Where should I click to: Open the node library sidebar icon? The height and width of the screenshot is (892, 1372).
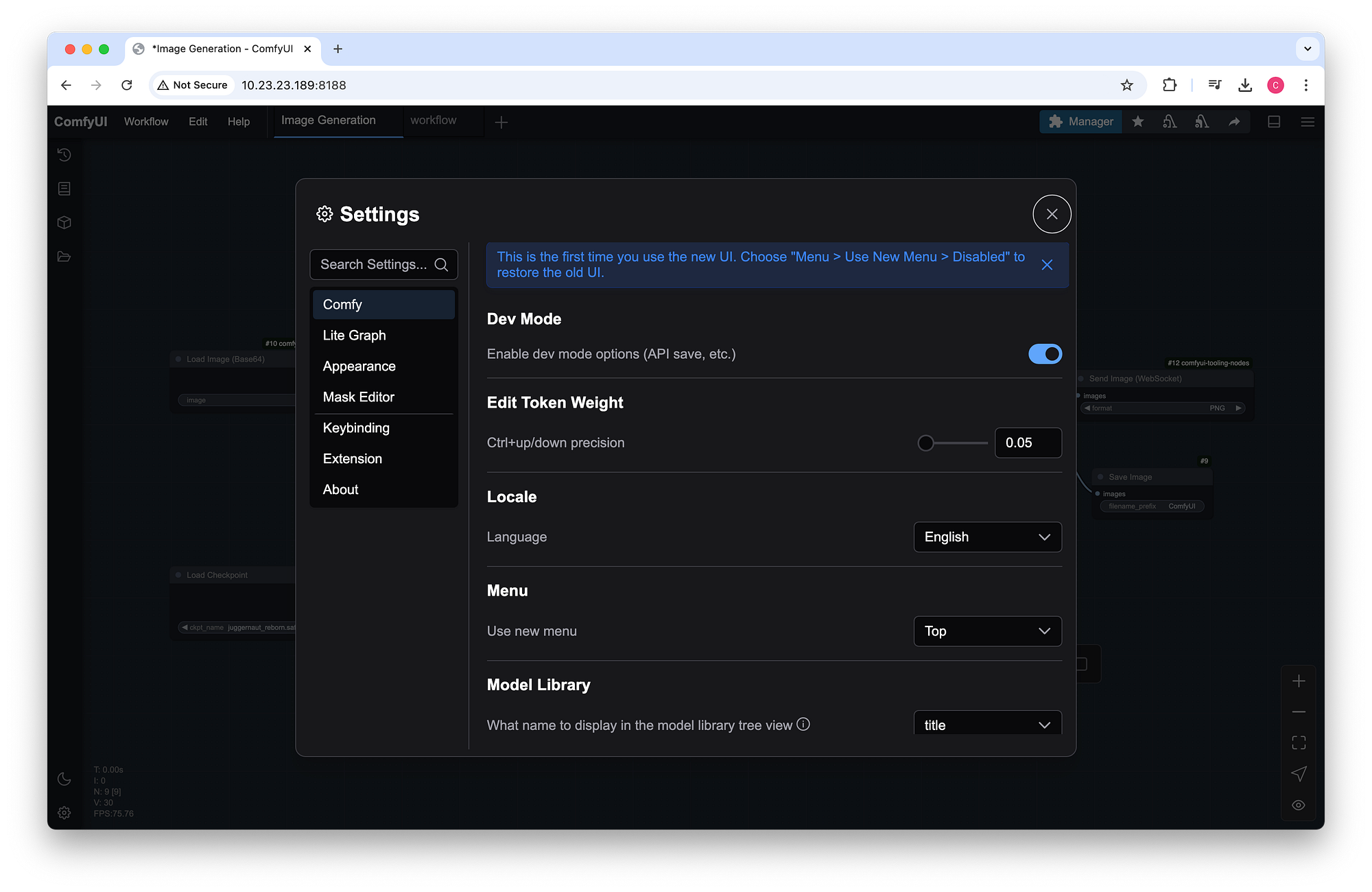[x=64, y=189]
